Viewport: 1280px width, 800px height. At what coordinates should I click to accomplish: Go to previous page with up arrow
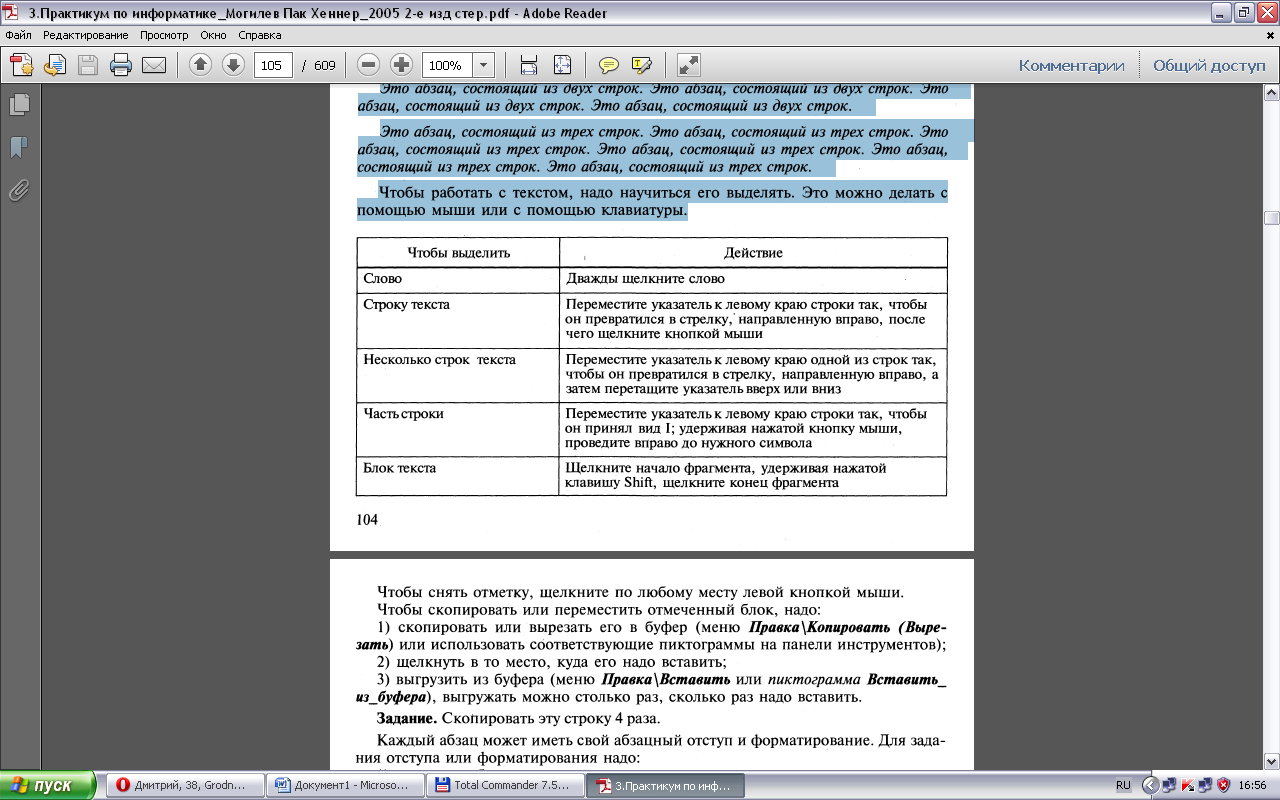[200, 65]
